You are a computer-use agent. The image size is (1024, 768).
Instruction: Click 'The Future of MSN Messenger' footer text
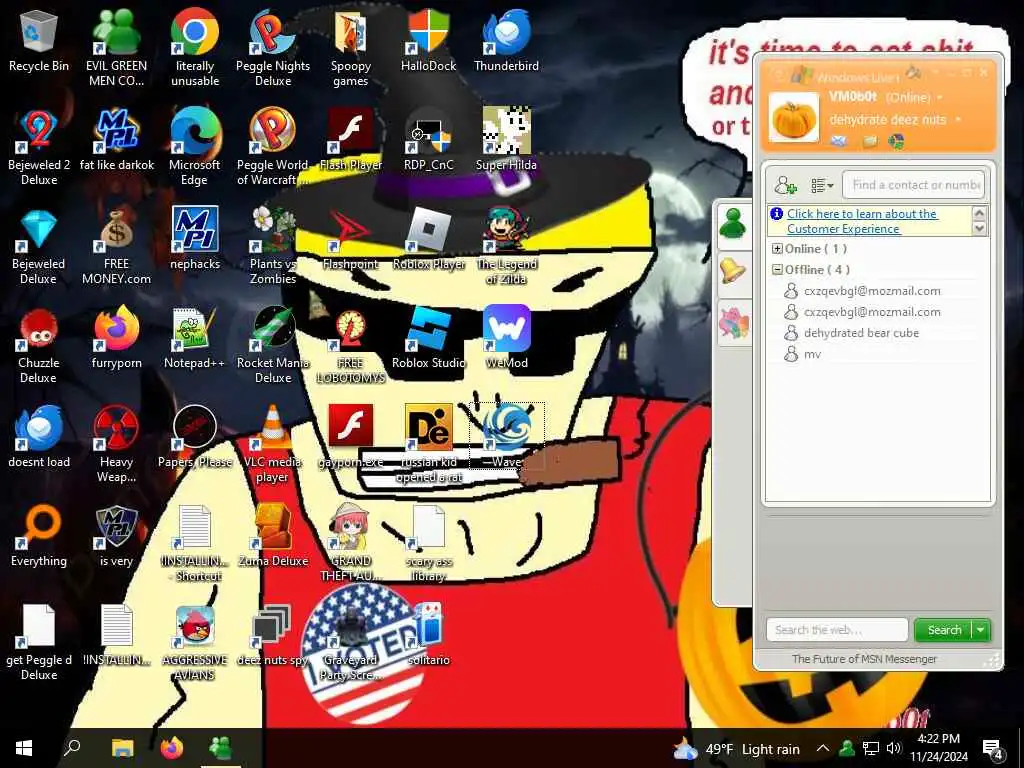(864, 660)
